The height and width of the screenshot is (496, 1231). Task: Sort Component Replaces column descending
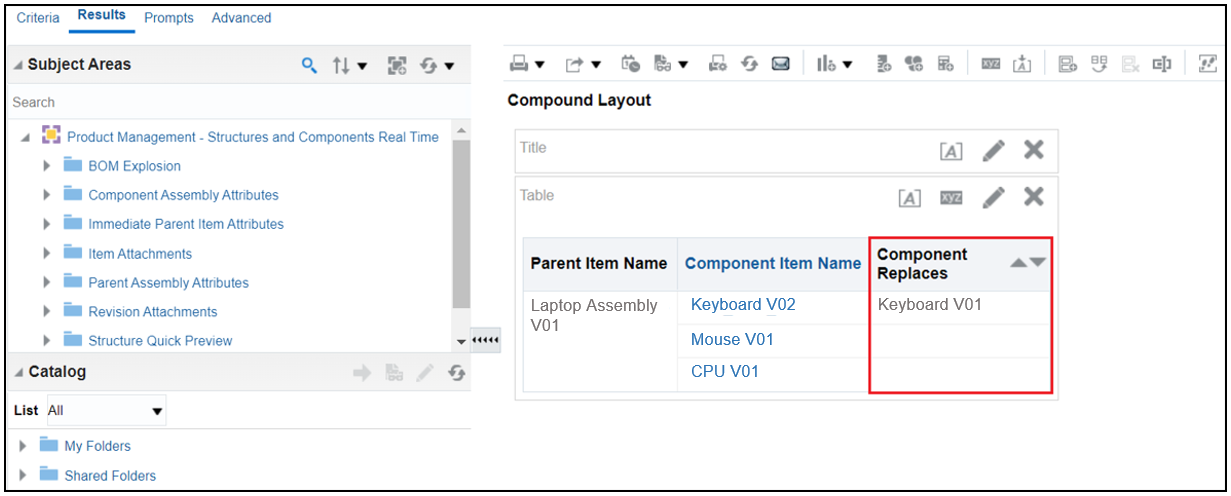click(x=1038, y=262)
